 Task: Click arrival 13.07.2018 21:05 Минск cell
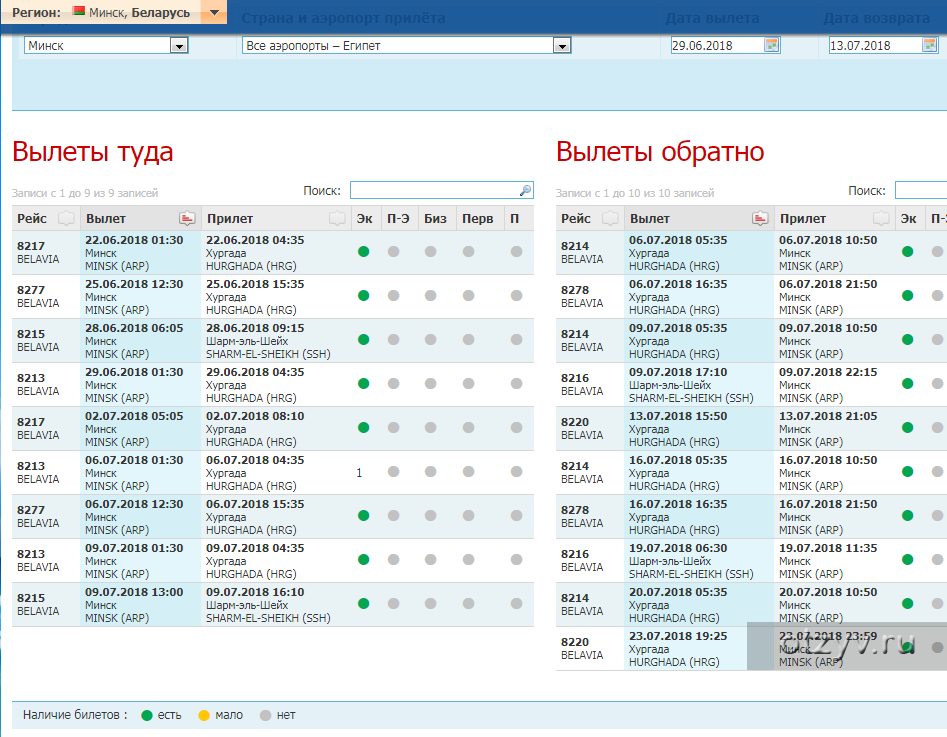click(834, 429)
